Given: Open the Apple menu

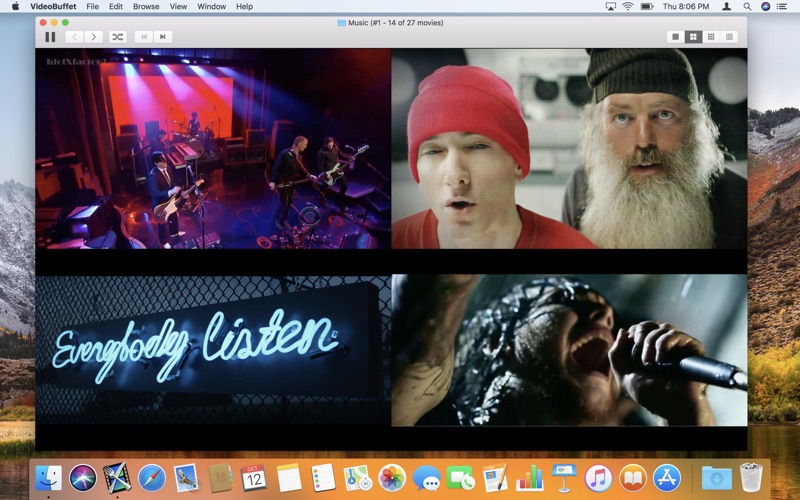Looking at the screenshot, I should pyautogui.click(x=15, y=7).
